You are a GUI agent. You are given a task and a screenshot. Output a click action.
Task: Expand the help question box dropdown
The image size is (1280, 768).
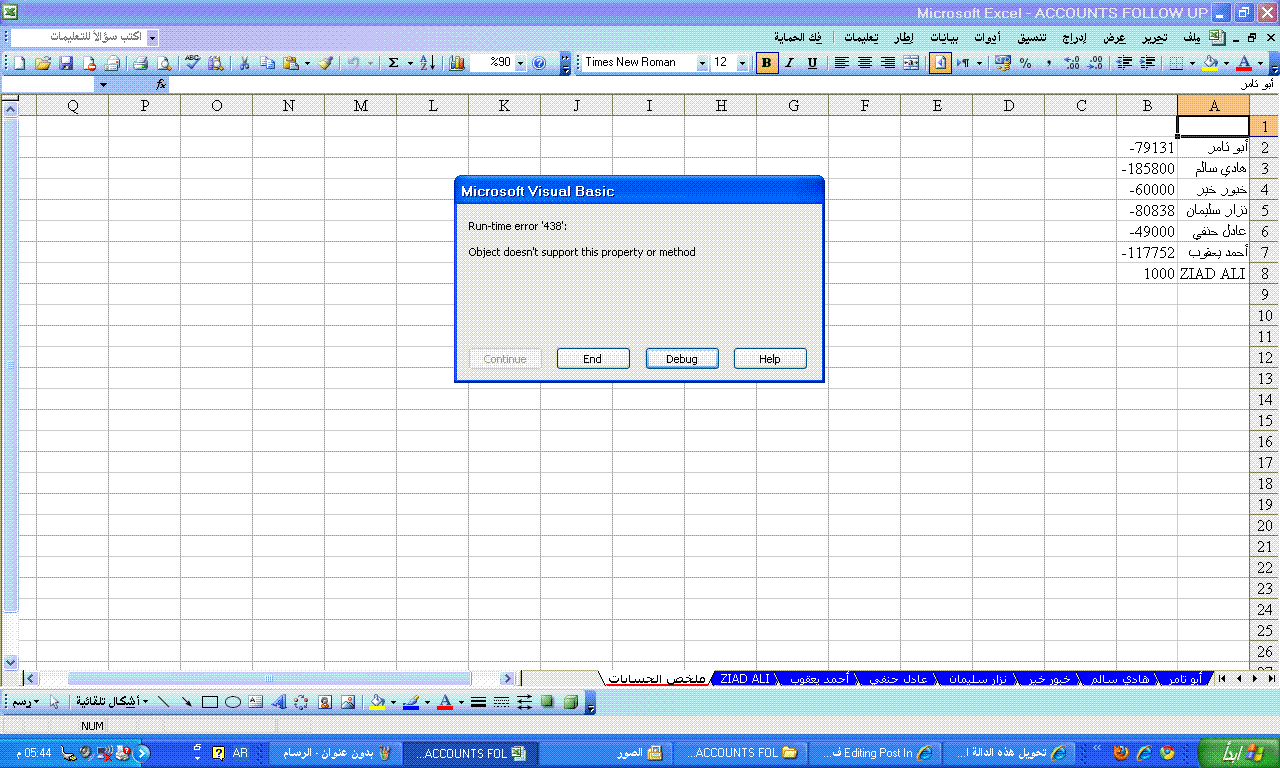coord(152,37)
